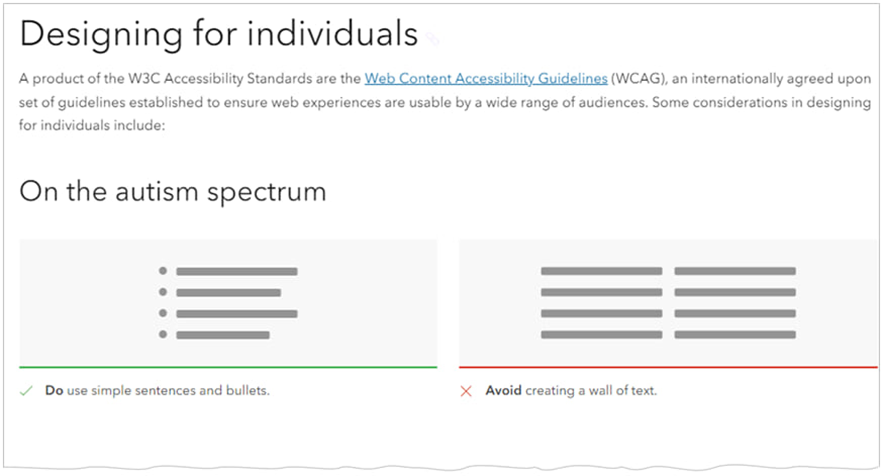The height and width of the screenshot is (476, 886).
Task: Click the "Avoid creating a wall of text" caption
Action: coord(571,391)
